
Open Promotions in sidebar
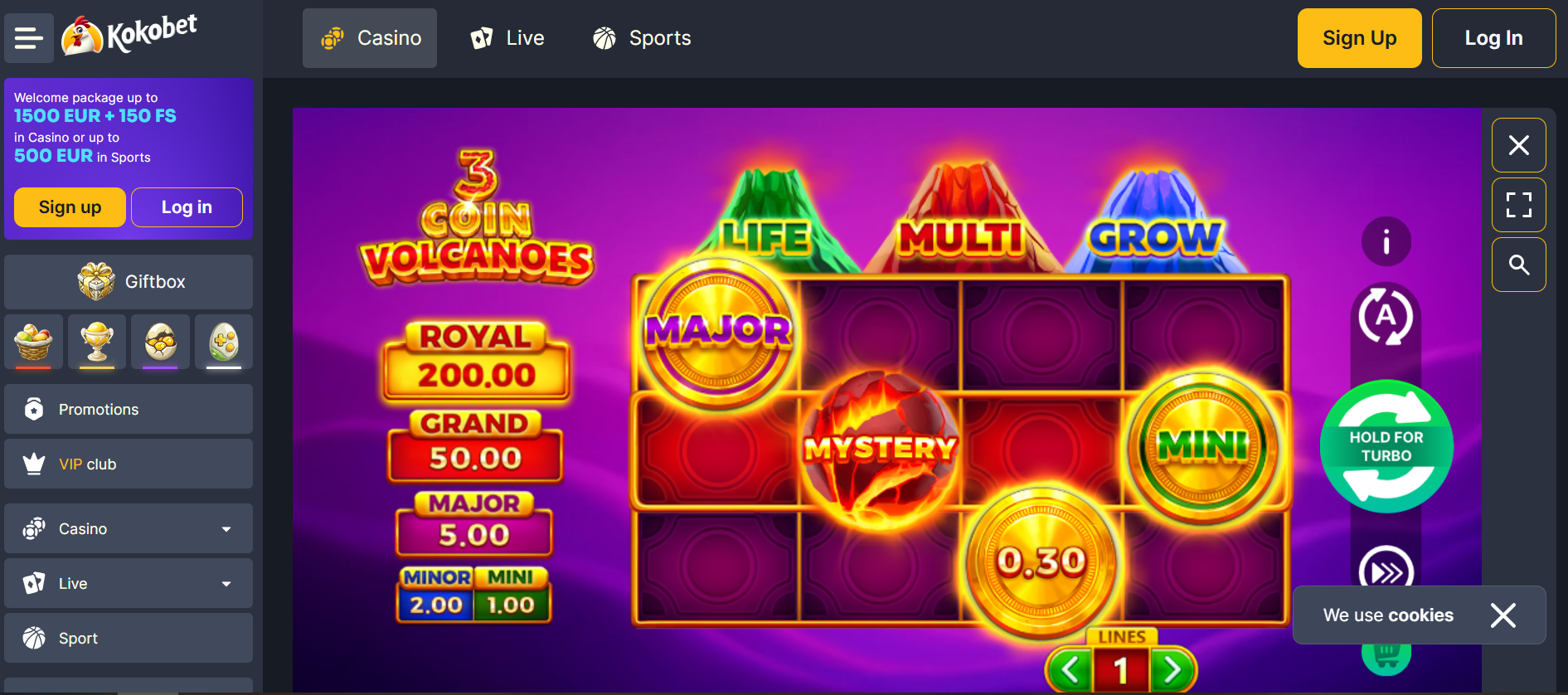coord(129,409)
